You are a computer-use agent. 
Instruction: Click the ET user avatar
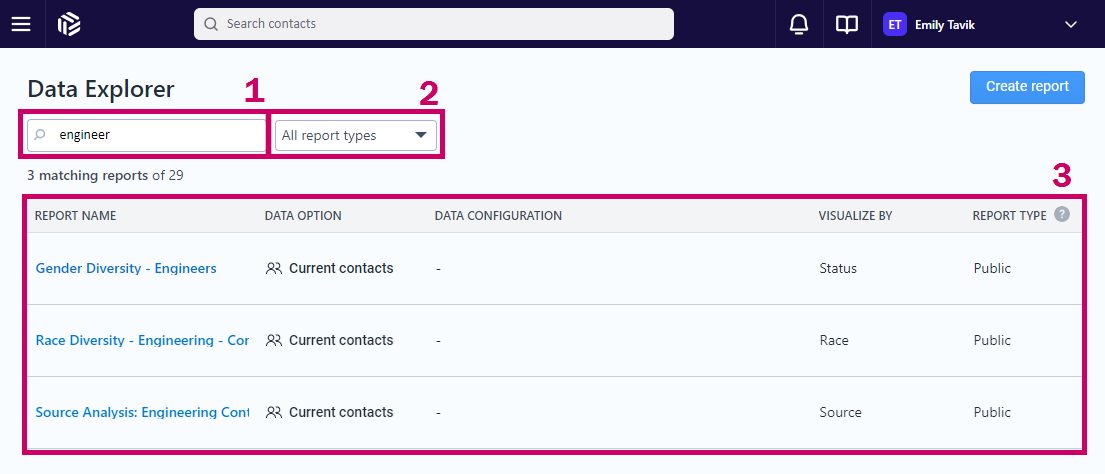(894, 24)
